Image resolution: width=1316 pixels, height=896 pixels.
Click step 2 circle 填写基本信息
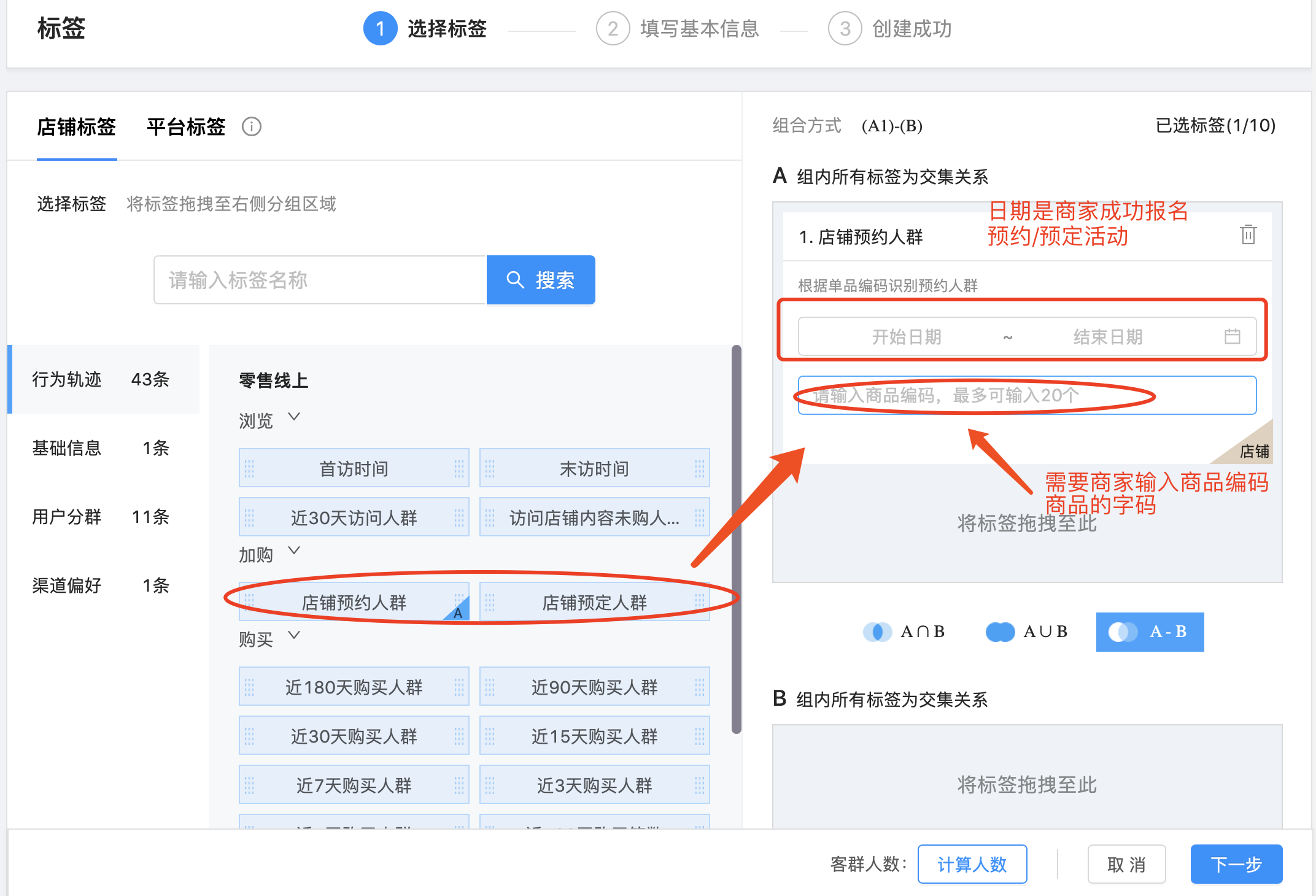612,29
